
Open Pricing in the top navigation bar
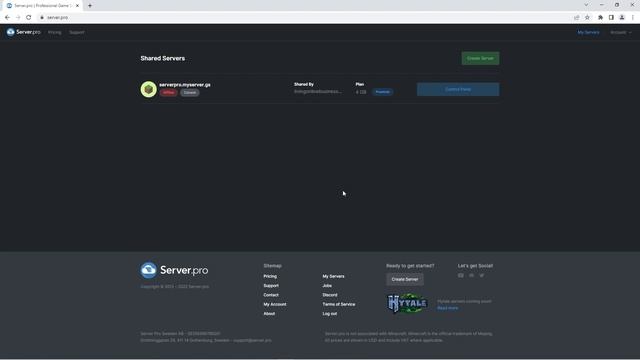(54, 32)
